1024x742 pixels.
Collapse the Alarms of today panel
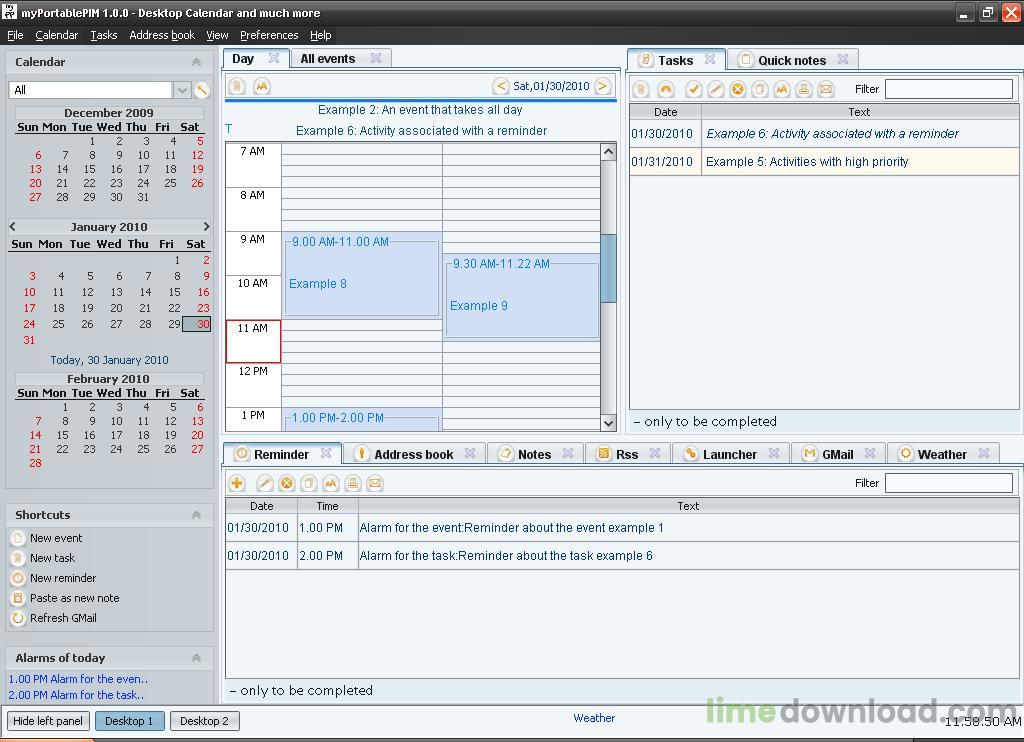coord(196,658)
